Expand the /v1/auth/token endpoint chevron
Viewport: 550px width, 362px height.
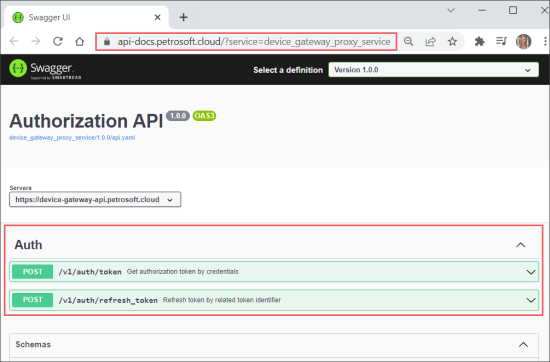point(531,272)
